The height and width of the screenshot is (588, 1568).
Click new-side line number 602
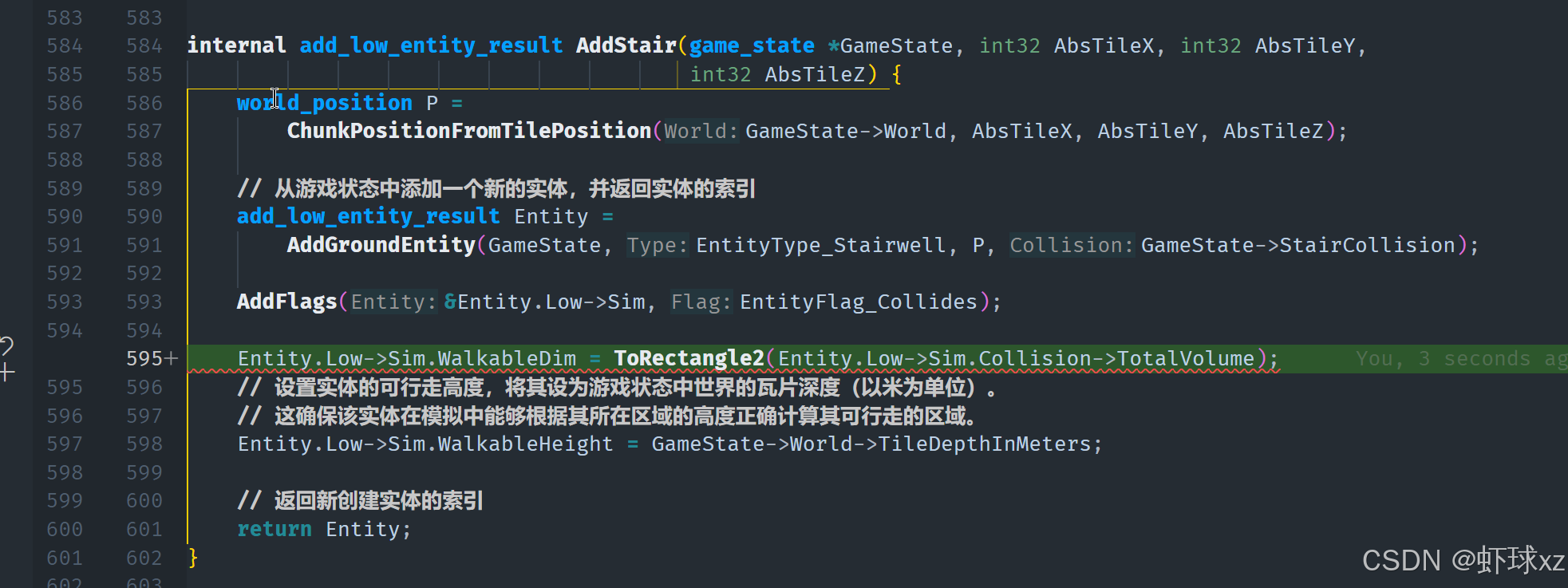pyautogui.click(x=144, y=558)
